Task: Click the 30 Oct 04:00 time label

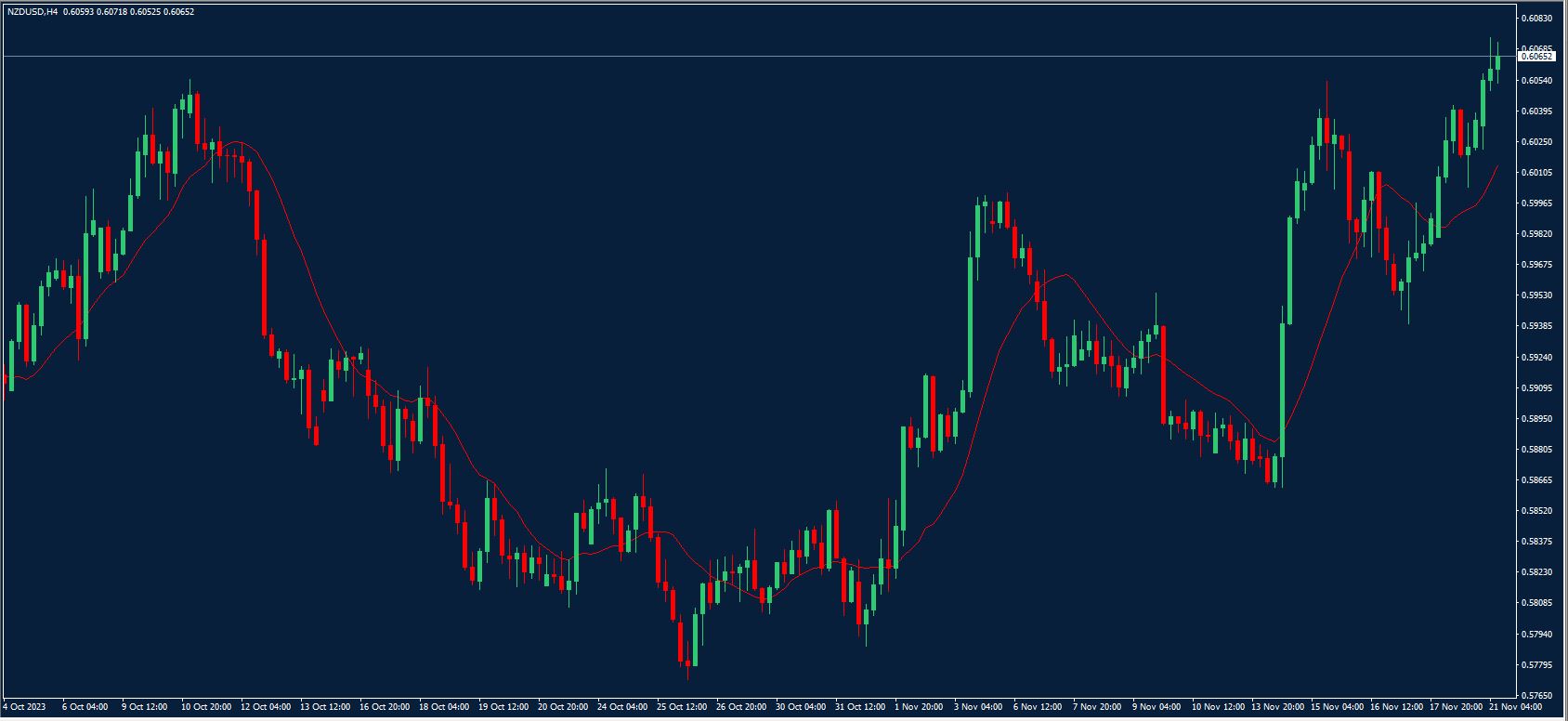Action: [x=801, y=707]
